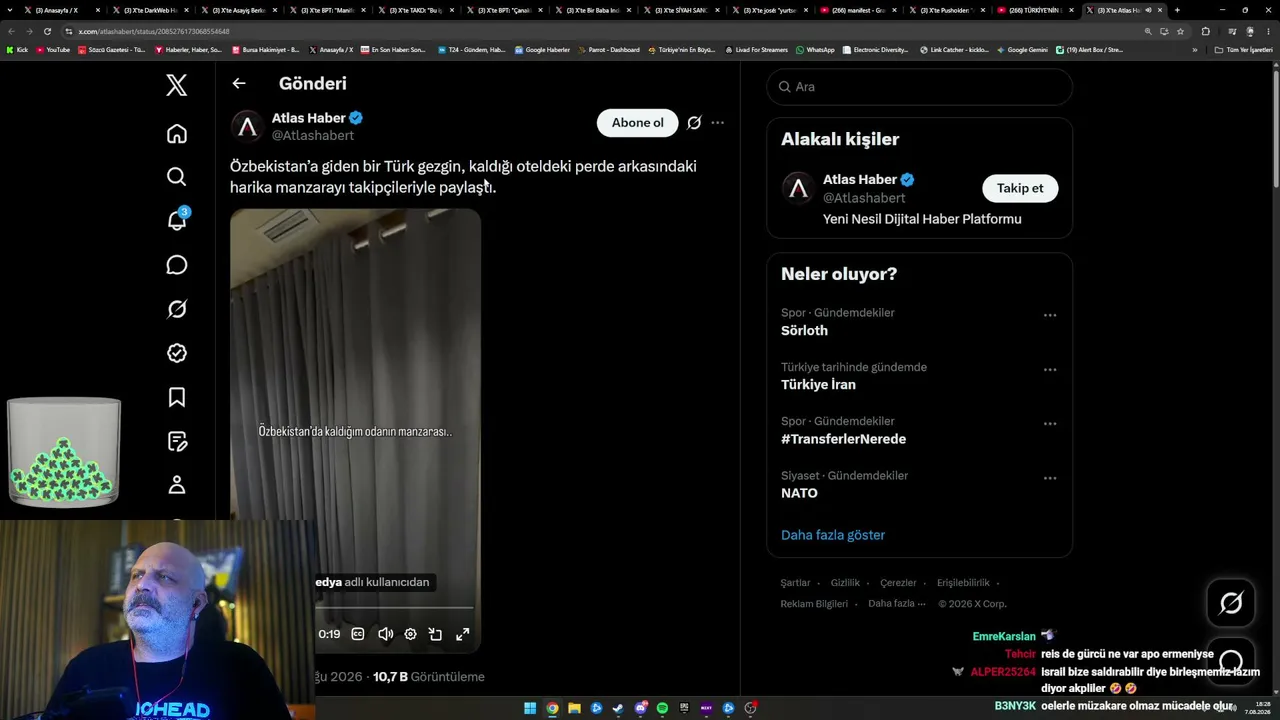Open the notes/articles icon in the sidebar

pyautogui.click(x=177, y=441)
